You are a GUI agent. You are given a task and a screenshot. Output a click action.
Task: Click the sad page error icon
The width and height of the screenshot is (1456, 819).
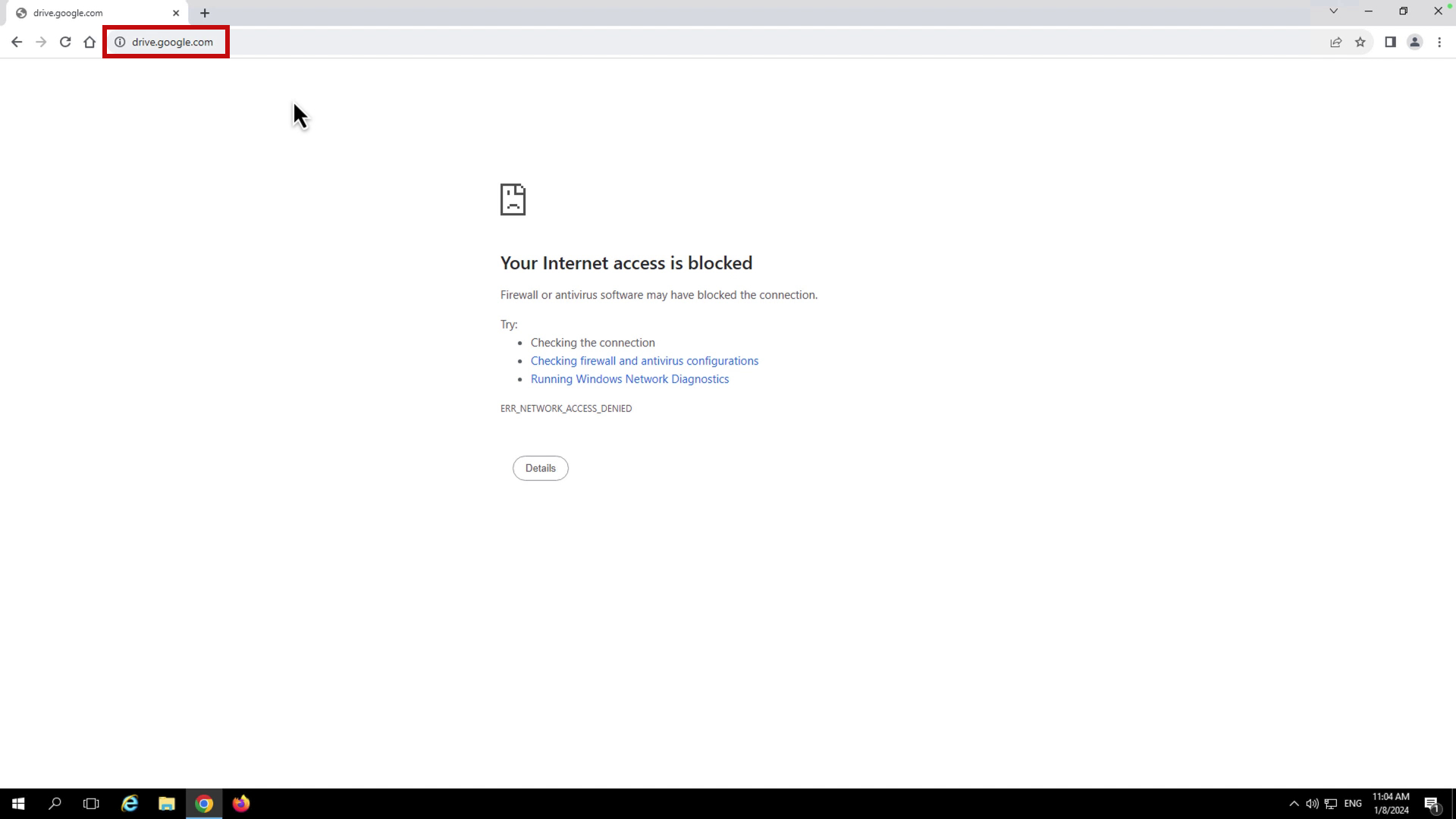pos(513,199)
